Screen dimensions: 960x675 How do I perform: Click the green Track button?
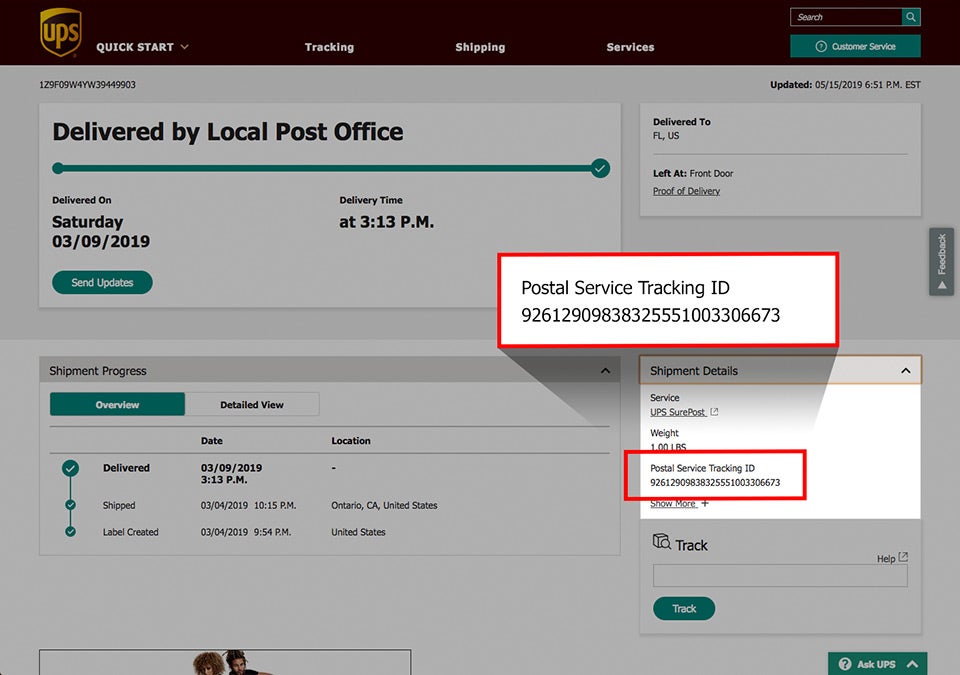(x=684, y=608)
